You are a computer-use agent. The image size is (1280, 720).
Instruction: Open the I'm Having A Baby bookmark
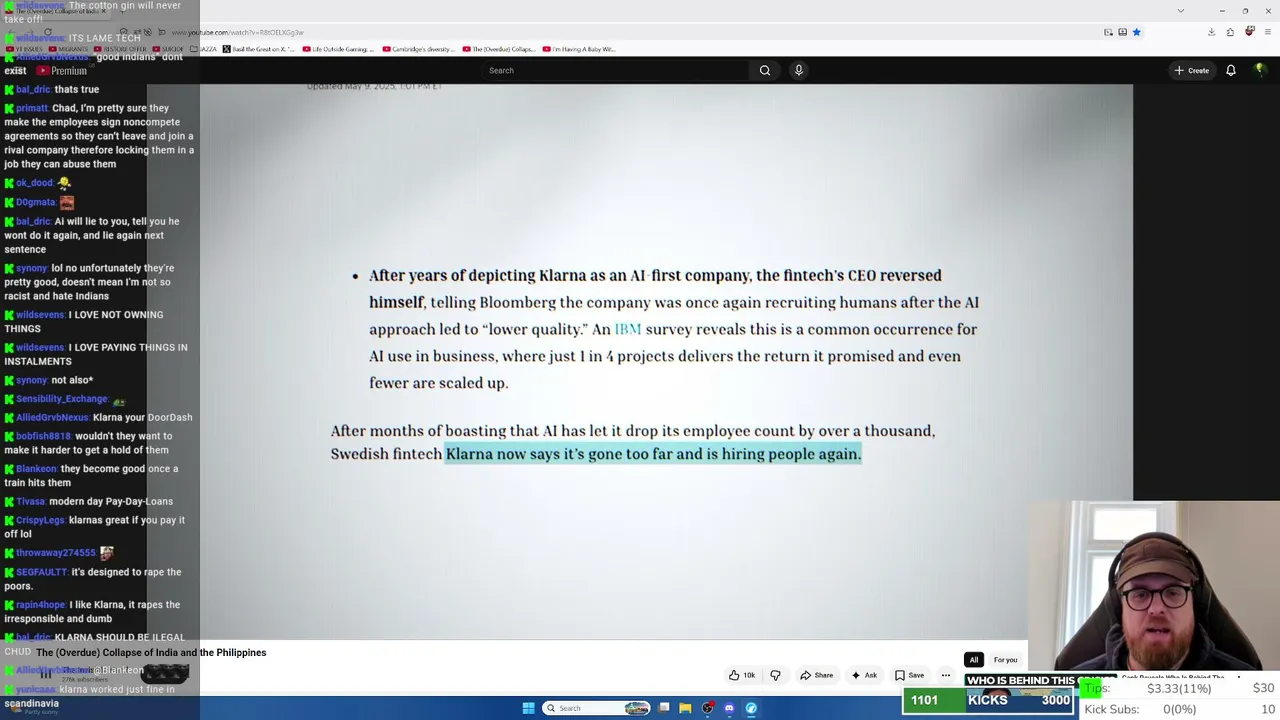click(x=579, y=49)
